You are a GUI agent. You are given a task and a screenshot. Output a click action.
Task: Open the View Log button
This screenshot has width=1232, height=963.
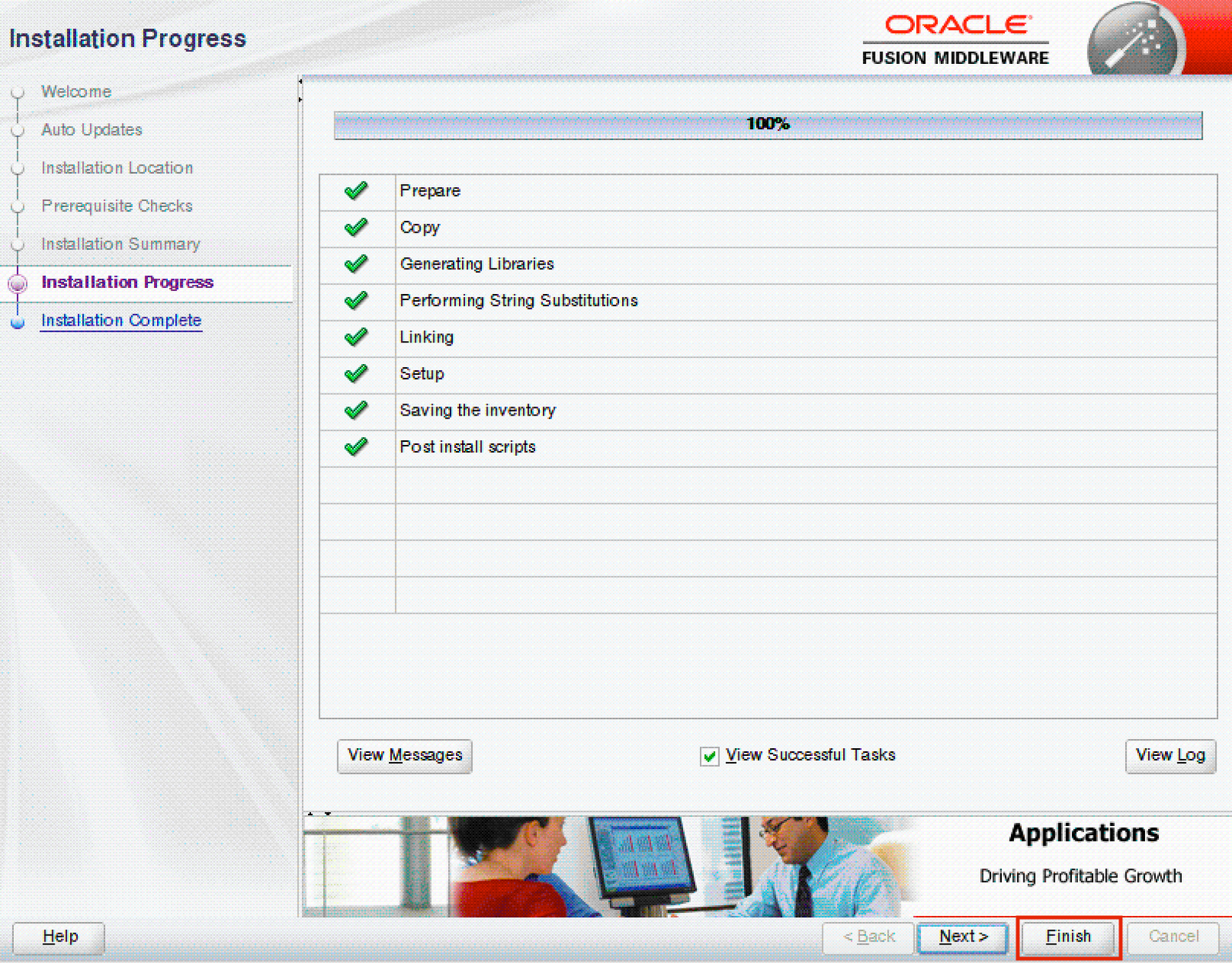pyautogui.click(x=1170, y=756)
